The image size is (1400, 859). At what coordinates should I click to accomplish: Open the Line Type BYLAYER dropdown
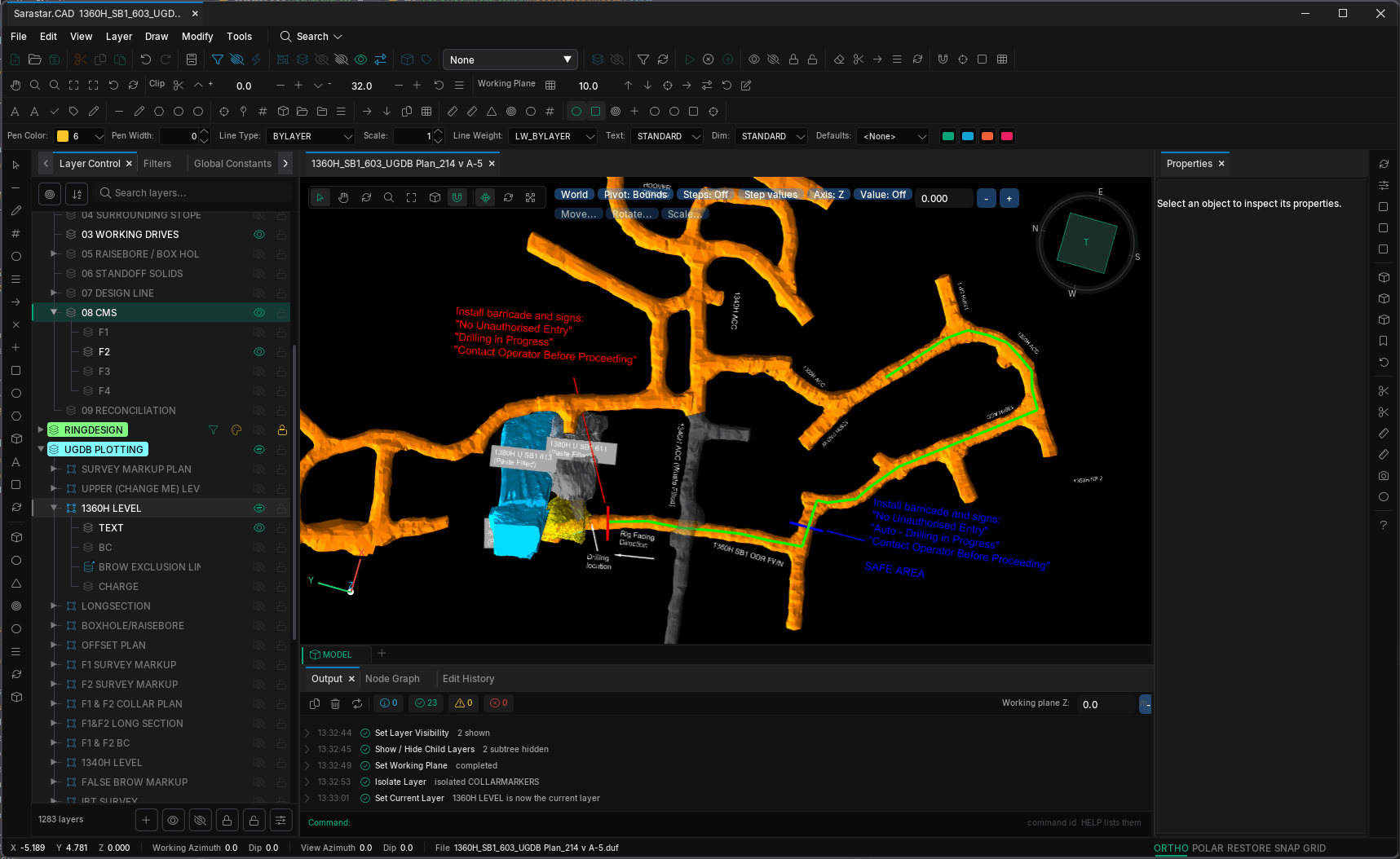click(x=311, y=136)
